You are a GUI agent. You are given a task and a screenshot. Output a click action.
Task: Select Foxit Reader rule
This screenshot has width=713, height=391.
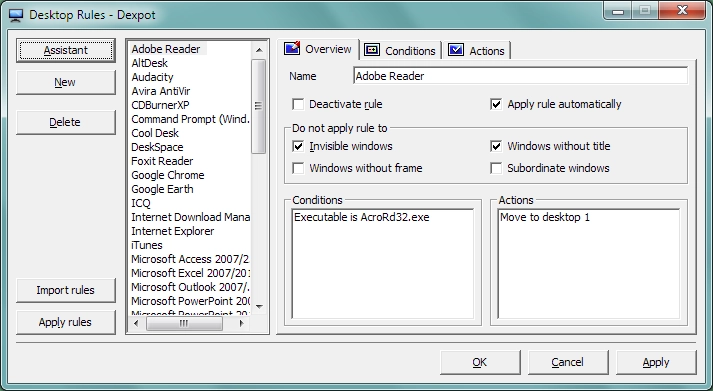tap(162, 161)
